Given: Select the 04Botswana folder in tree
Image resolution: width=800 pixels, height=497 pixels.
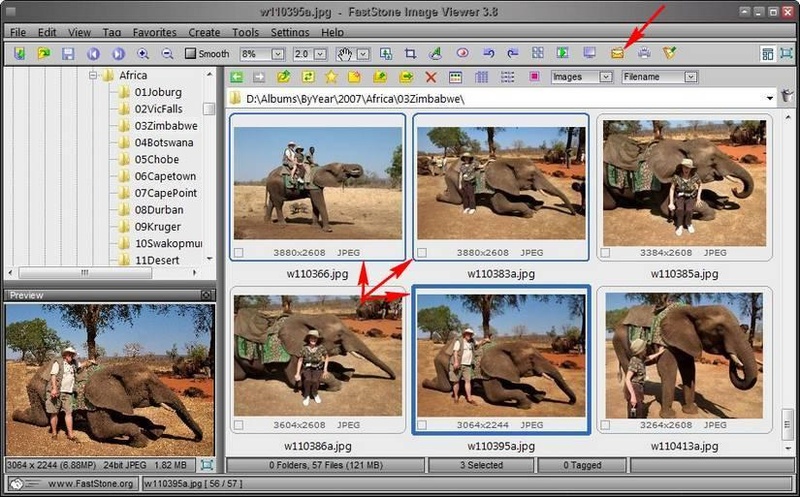Looking at the screenshot, I should (x=164, y=142).
